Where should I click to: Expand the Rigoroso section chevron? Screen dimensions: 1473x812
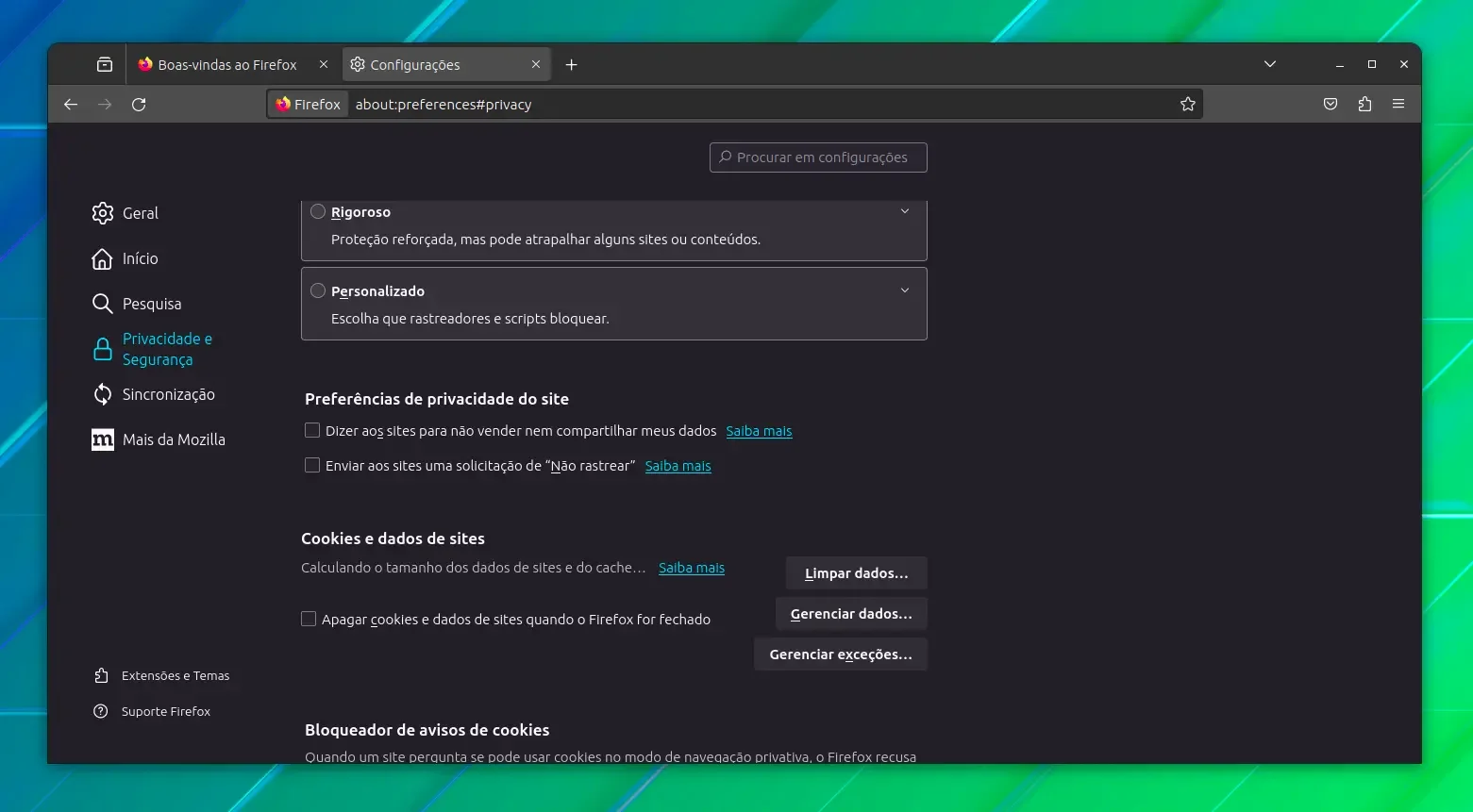pyautogui.click(x=905, y=211)
